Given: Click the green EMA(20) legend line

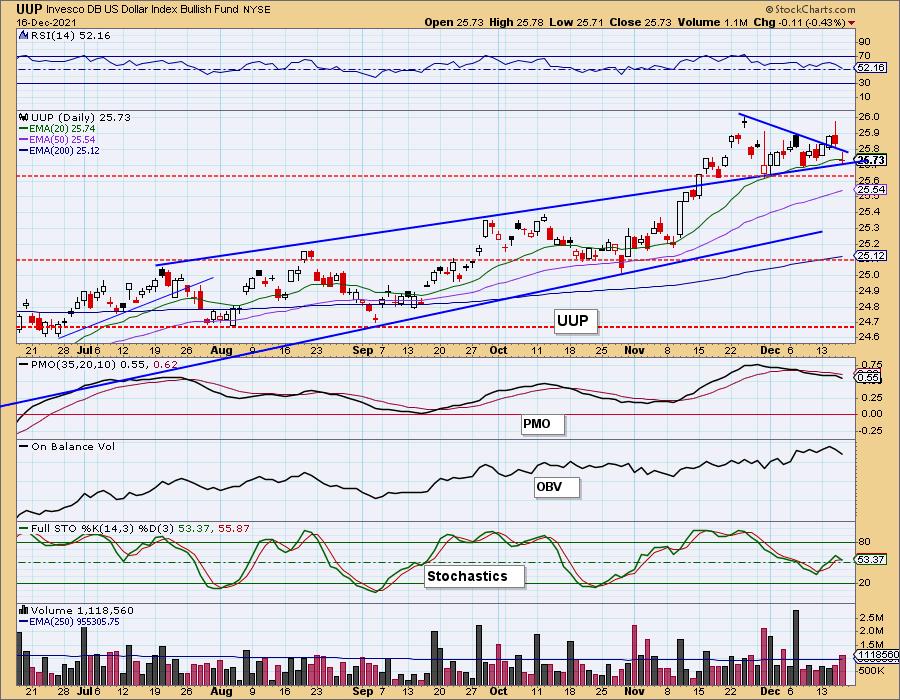Looking at the screenshot, I should tap(24, 129).
